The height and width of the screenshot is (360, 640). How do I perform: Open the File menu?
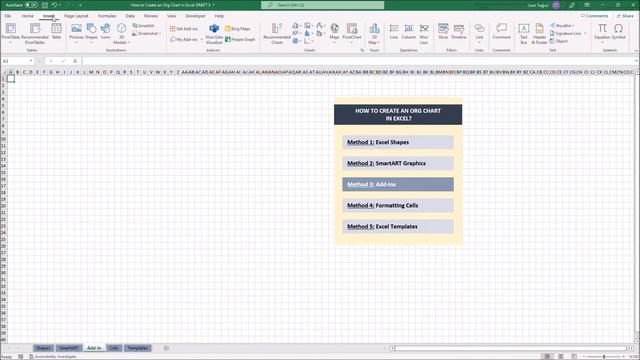pyautogui.click(x=8, y=16)
